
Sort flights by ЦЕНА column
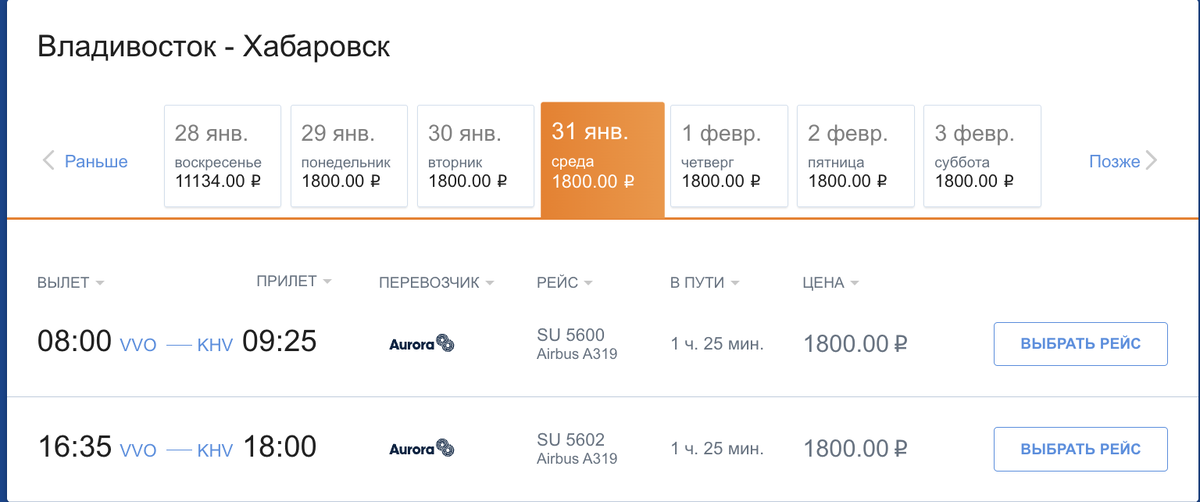[830, 283]
